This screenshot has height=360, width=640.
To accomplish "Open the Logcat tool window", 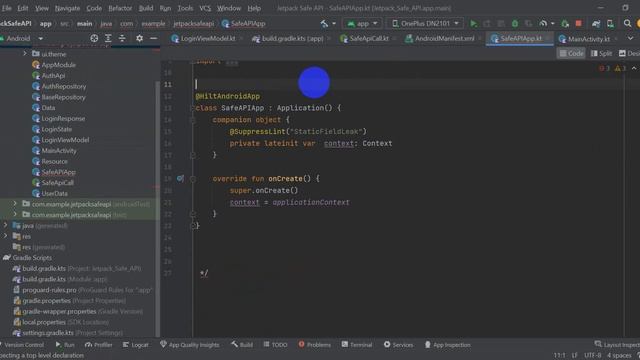I will click(136, 345).
